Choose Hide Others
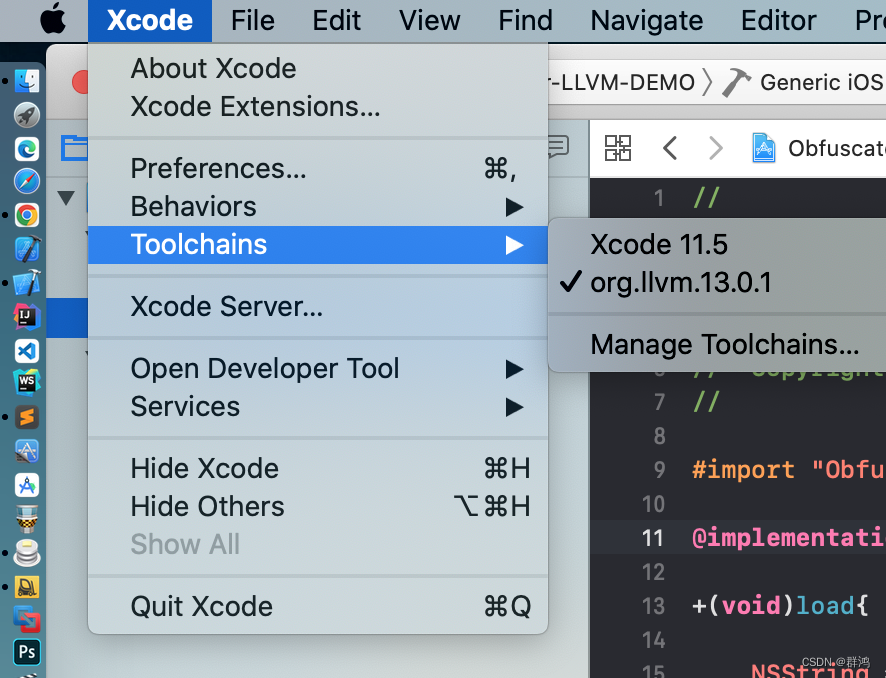The image size is (886, 678). tap(318, 507)
